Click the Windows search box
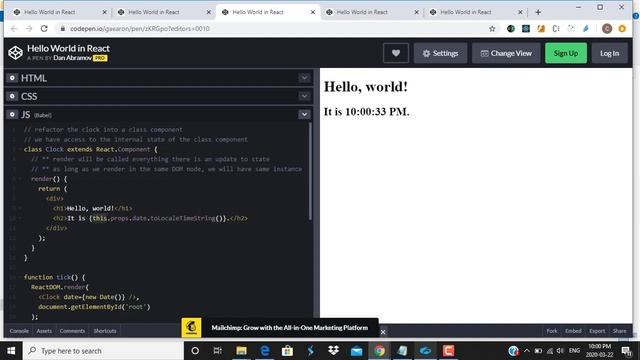Image resolution: width=640 pixels, height=360 pixels. click(103, 351)
